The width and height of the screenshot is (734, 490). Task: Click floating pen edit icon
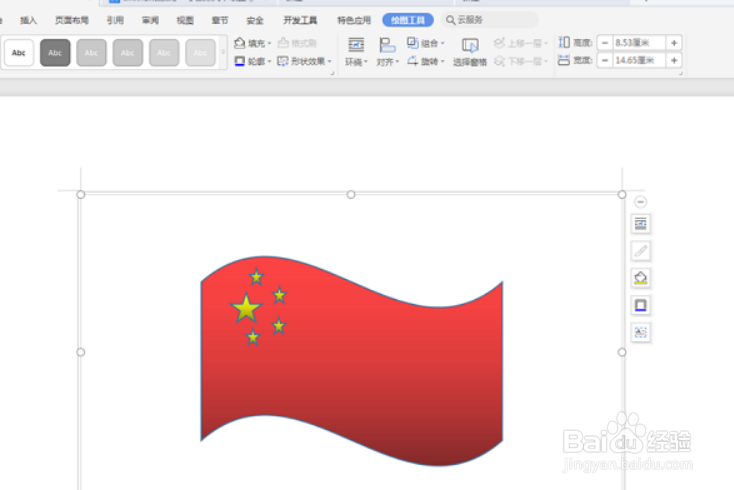point(641,251)
